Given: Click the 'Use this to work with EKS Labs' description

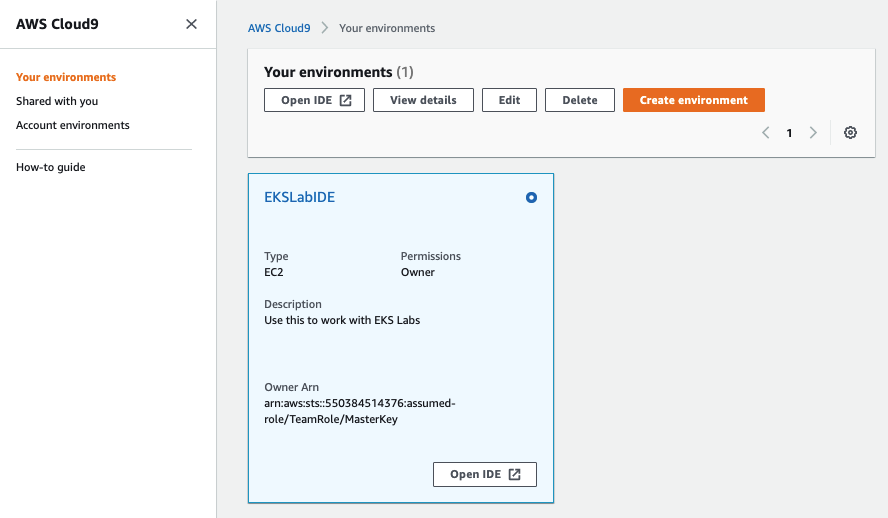Looking at the screenshot, I should (x=342, y=320).
